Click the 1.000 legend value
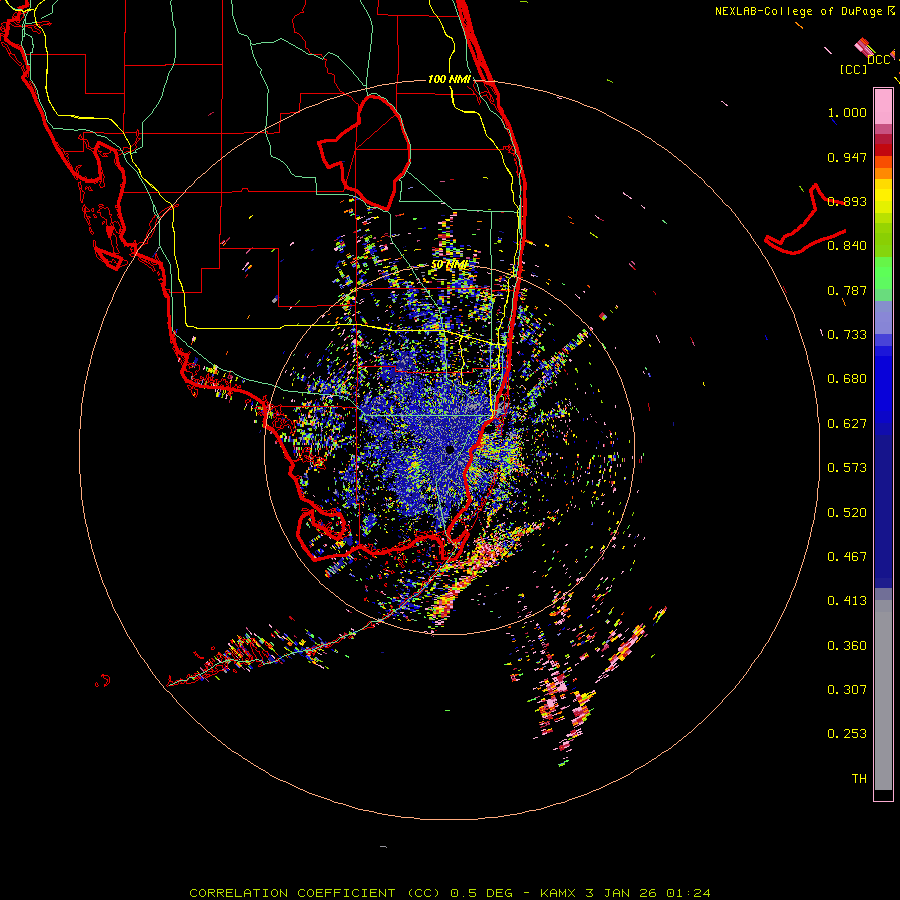The width and height of the screenshot is (900, 900). 847,112
